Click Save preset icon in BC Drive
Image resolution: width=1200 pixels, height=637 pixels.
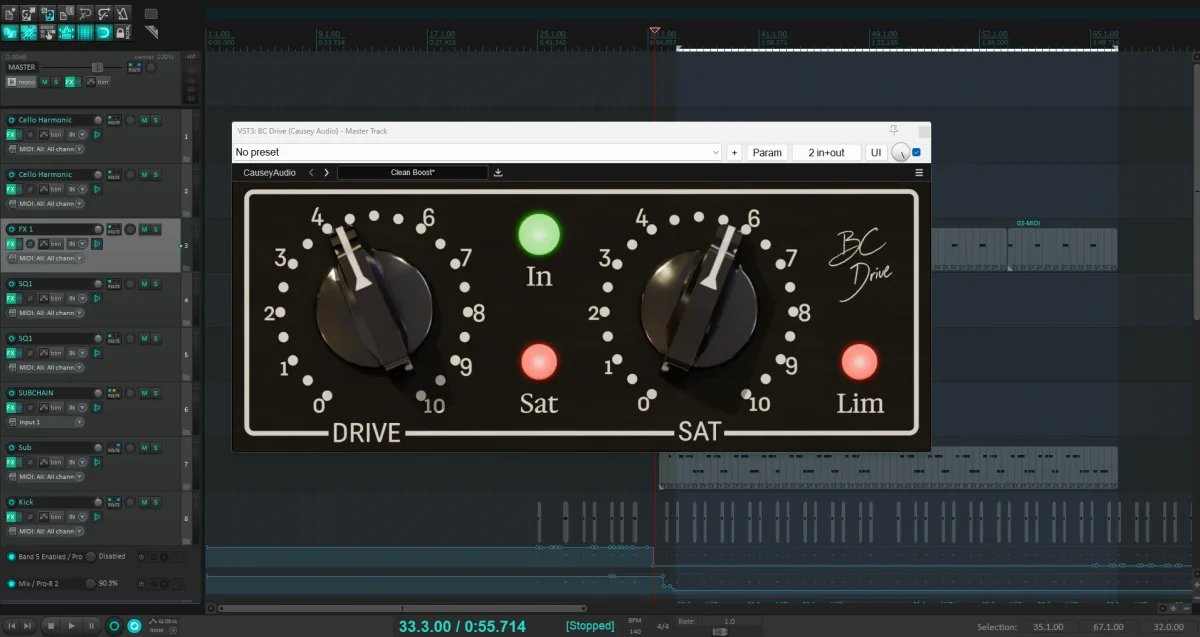tap(498, 172)
